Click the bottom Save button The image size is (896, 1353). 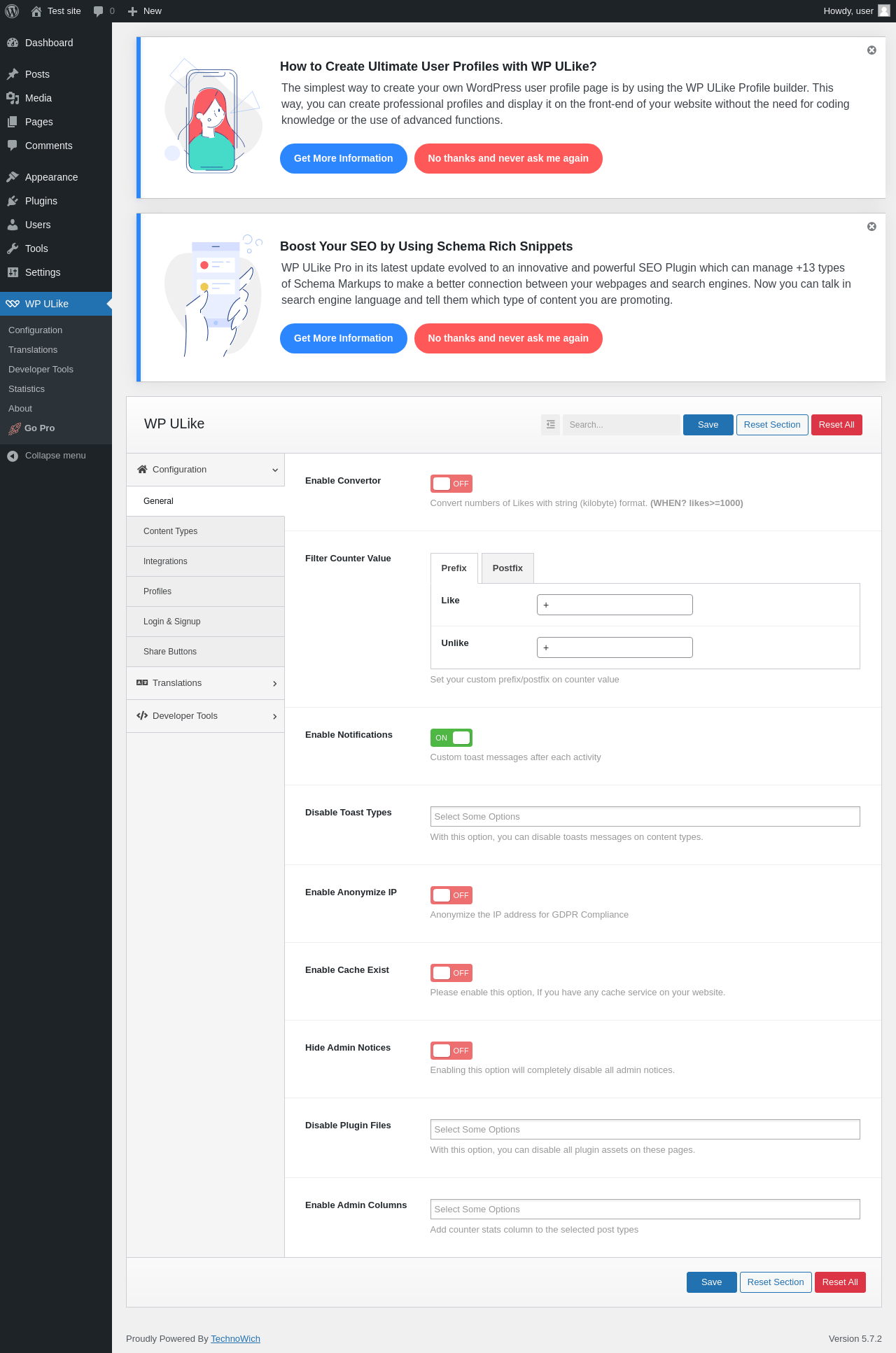tap(712, 1282)
